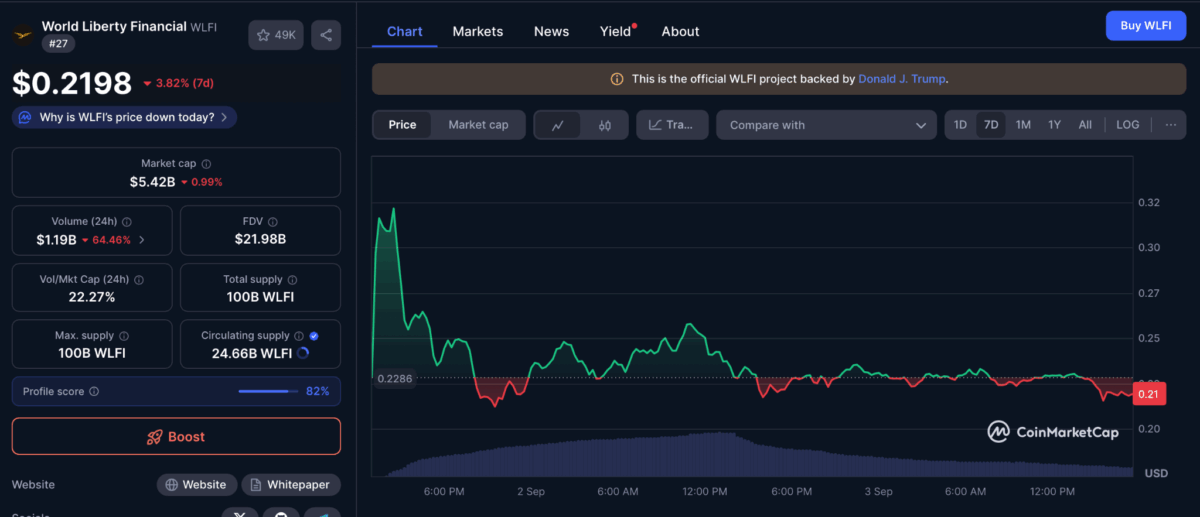Open info icon next to Volume (24h)

127,221
